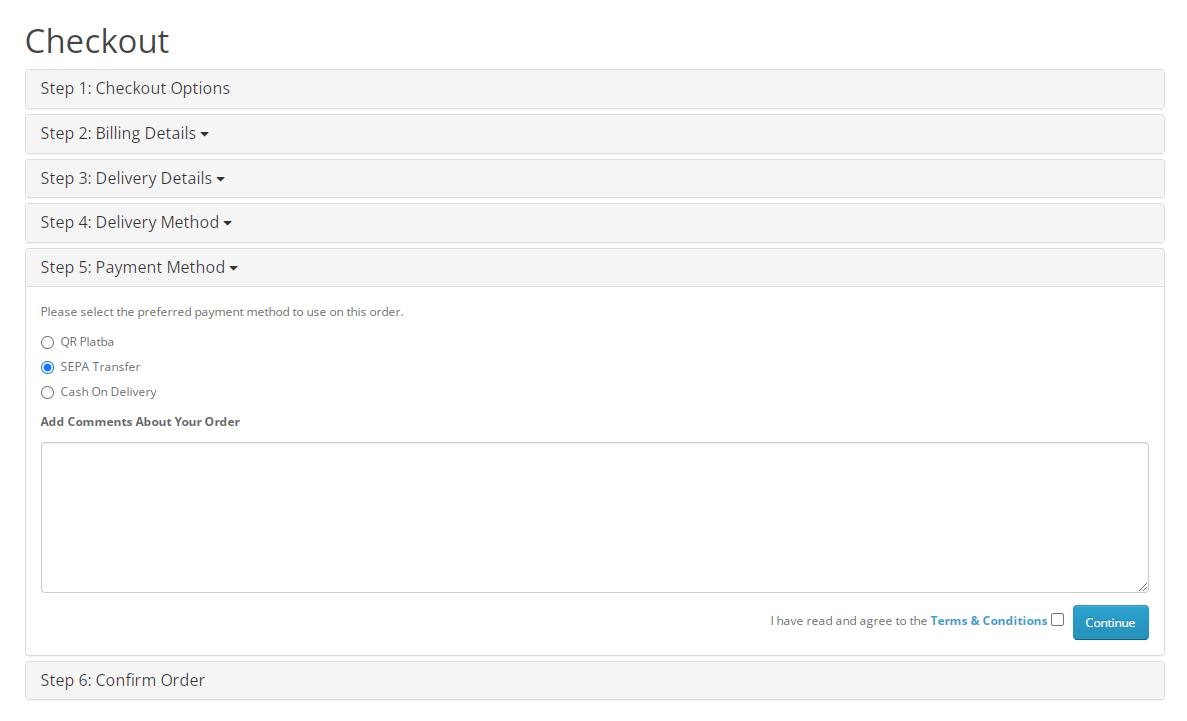The image size is (1187, 721).
Task: Click the 'I have read and agree to the' text
Action: pos(849,621)
